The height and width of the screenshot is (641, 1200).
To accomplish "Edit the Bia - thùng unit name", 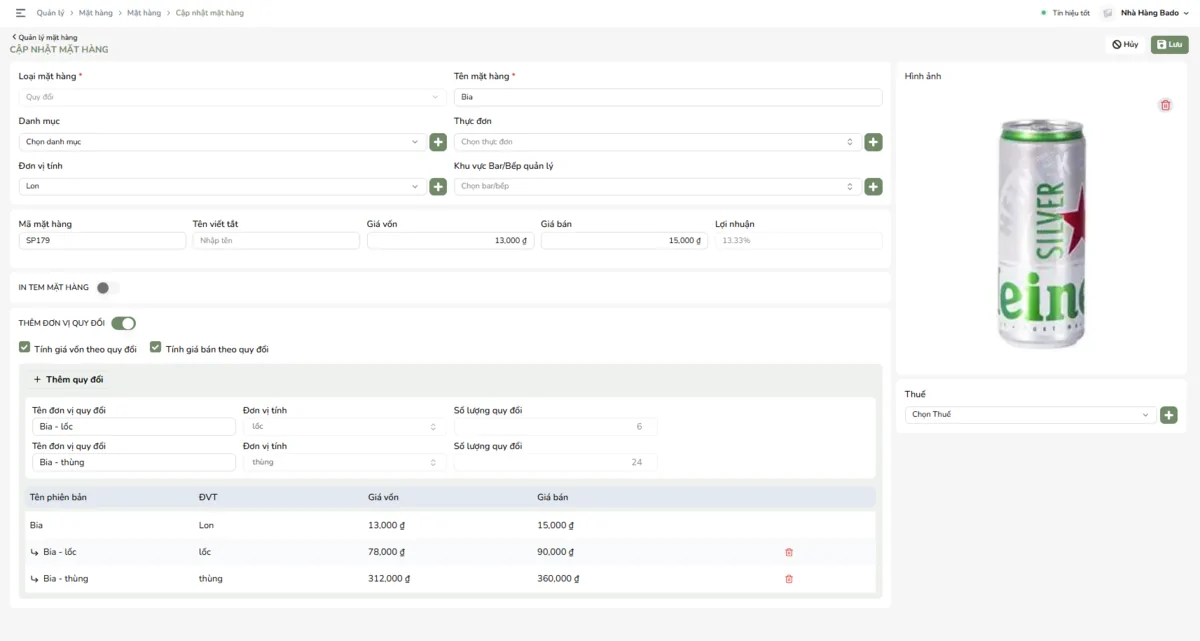I will point(134,462).
